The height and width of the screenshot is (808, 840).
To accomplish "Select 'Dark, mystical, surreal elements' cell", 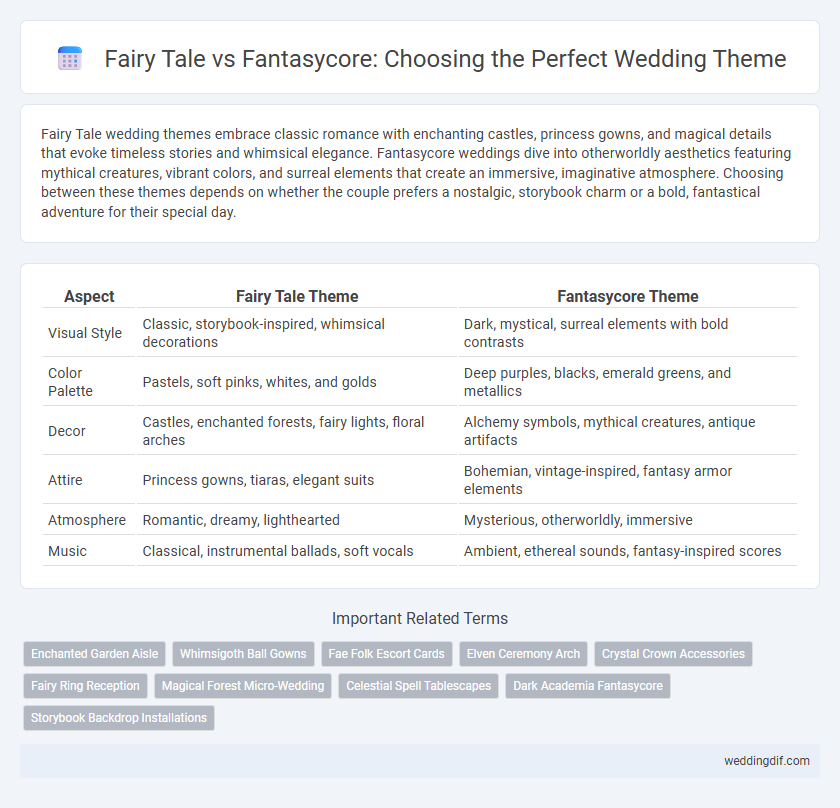I will pyautogui.click(x=627, y=333).
